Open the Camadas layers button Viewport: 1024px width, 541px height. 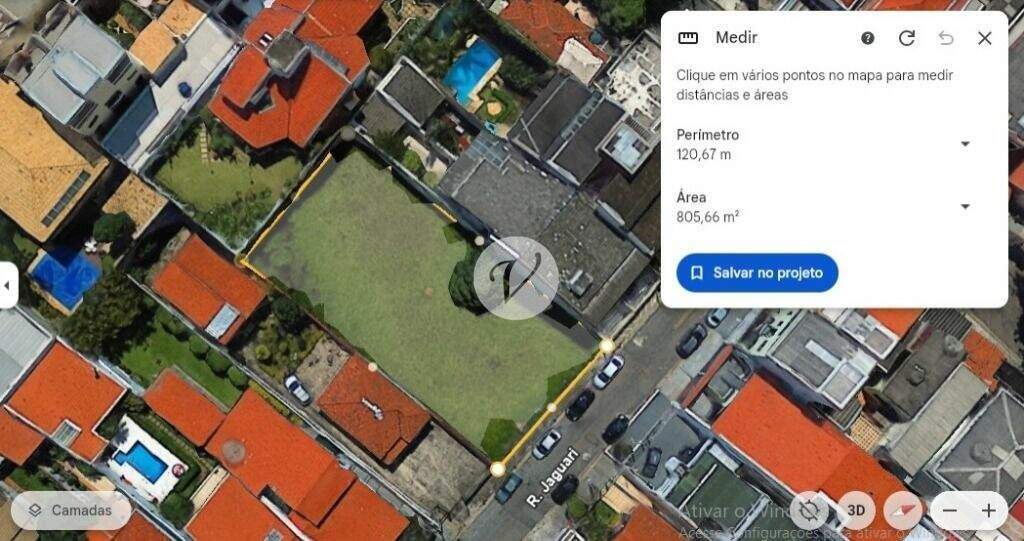[71, 510]
